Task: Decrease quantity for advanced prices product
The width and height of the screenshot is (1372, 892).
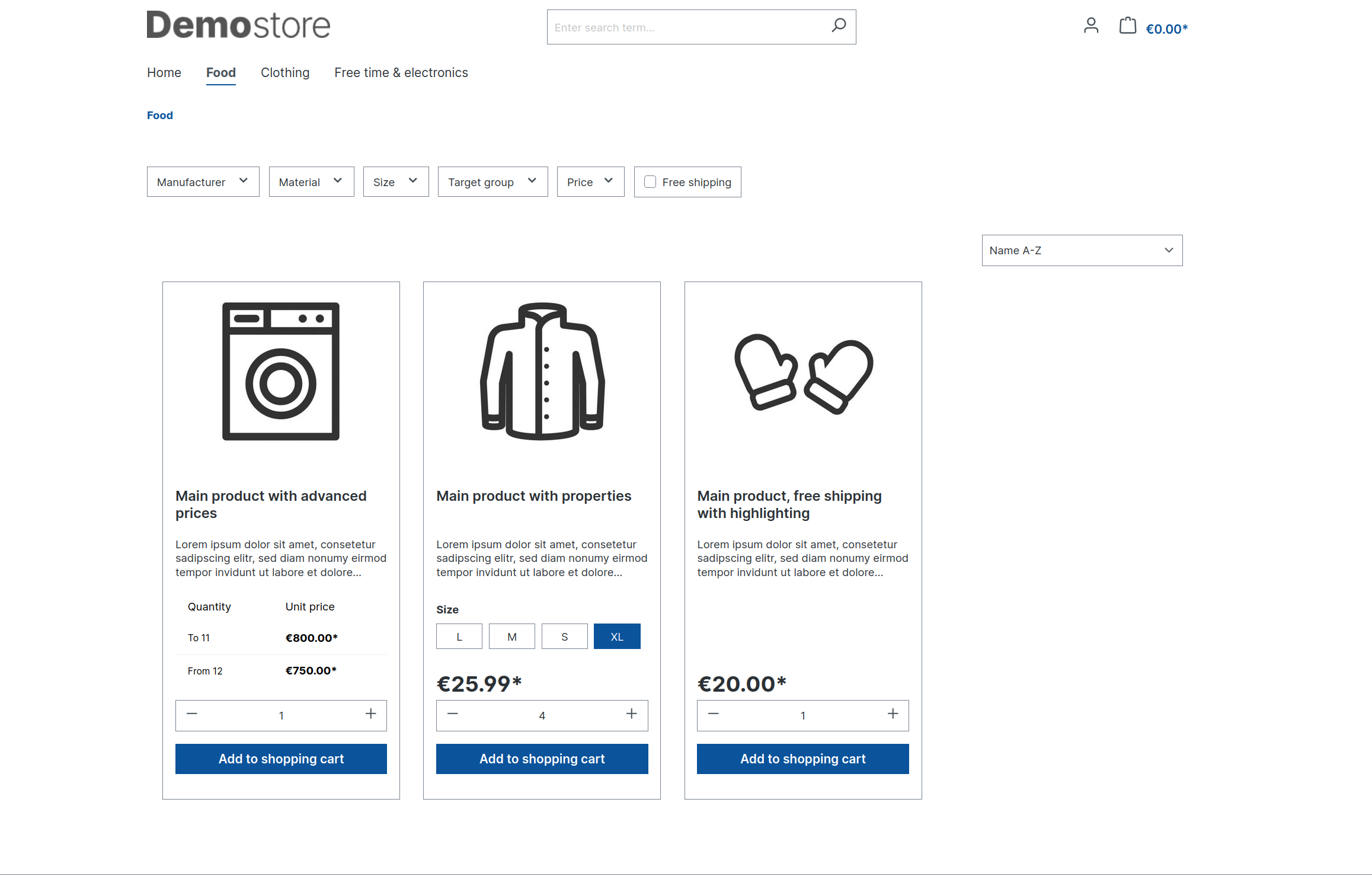Action: pyautogui.click(x=191, y=714)
